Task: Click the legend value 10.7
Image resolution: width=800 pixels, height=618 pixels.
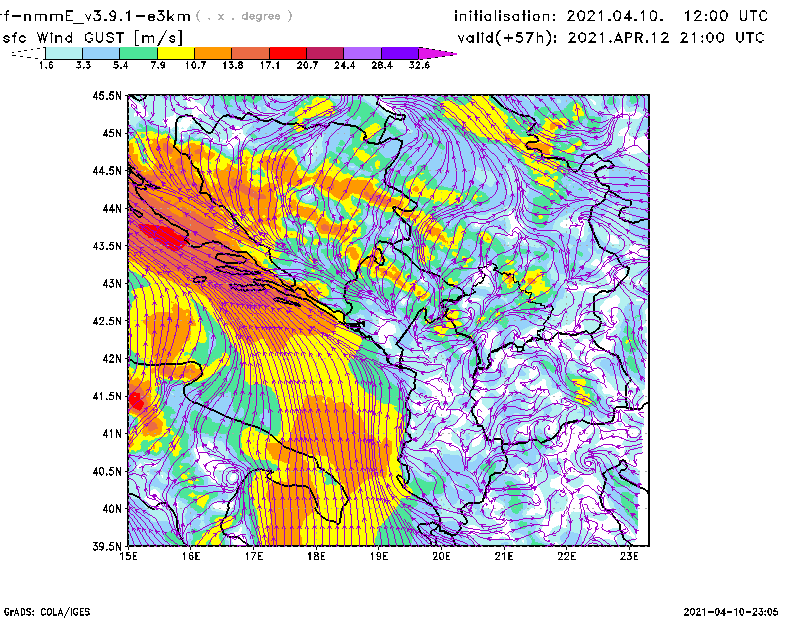Action: 195,65
